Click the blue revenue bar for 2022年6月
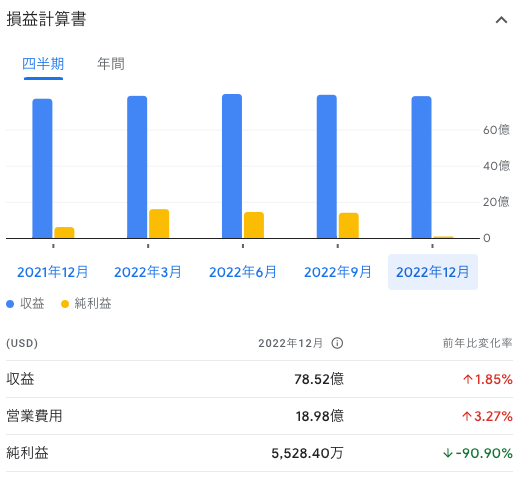Viewport: 524px width, 477px height. [x=232, y=166]
